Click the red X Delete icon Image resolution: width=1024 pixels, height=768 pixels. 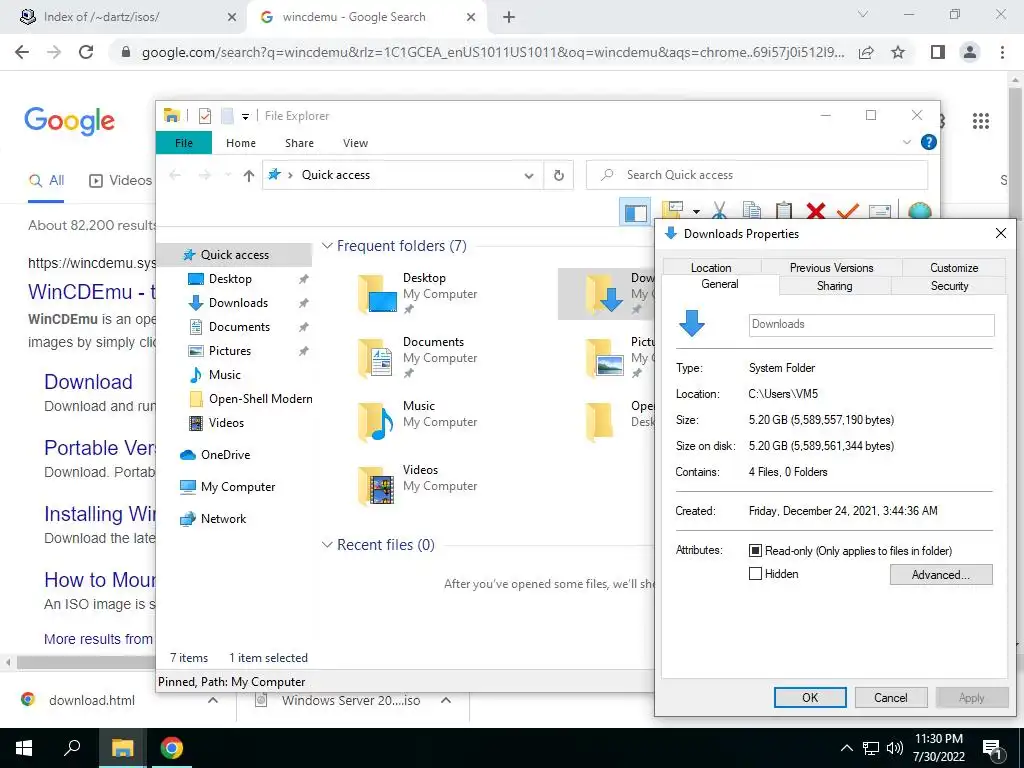(816, 211)
